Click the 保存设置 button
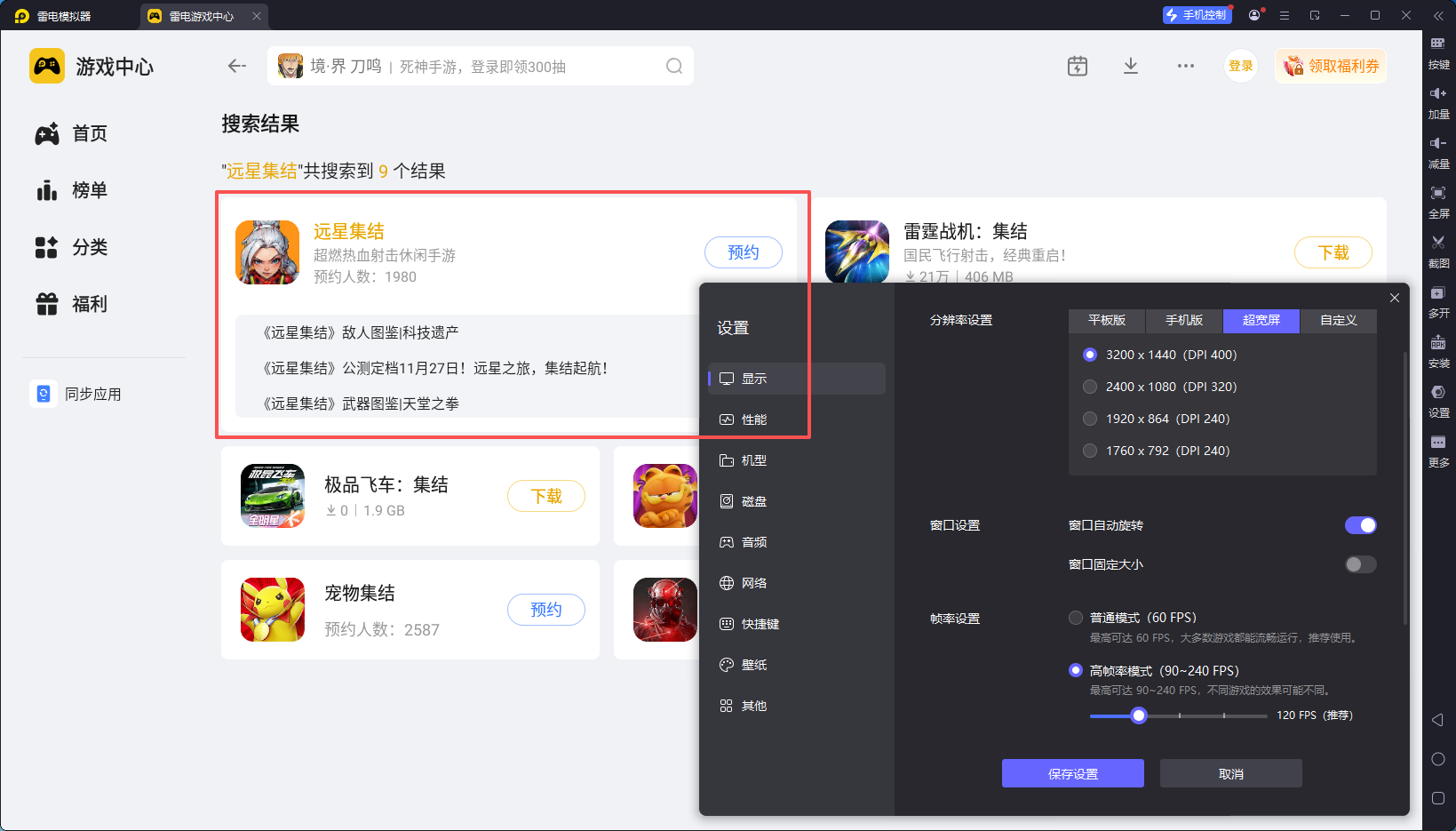Viewport: 1456px width, 831px height. [x=1073, y=773]
